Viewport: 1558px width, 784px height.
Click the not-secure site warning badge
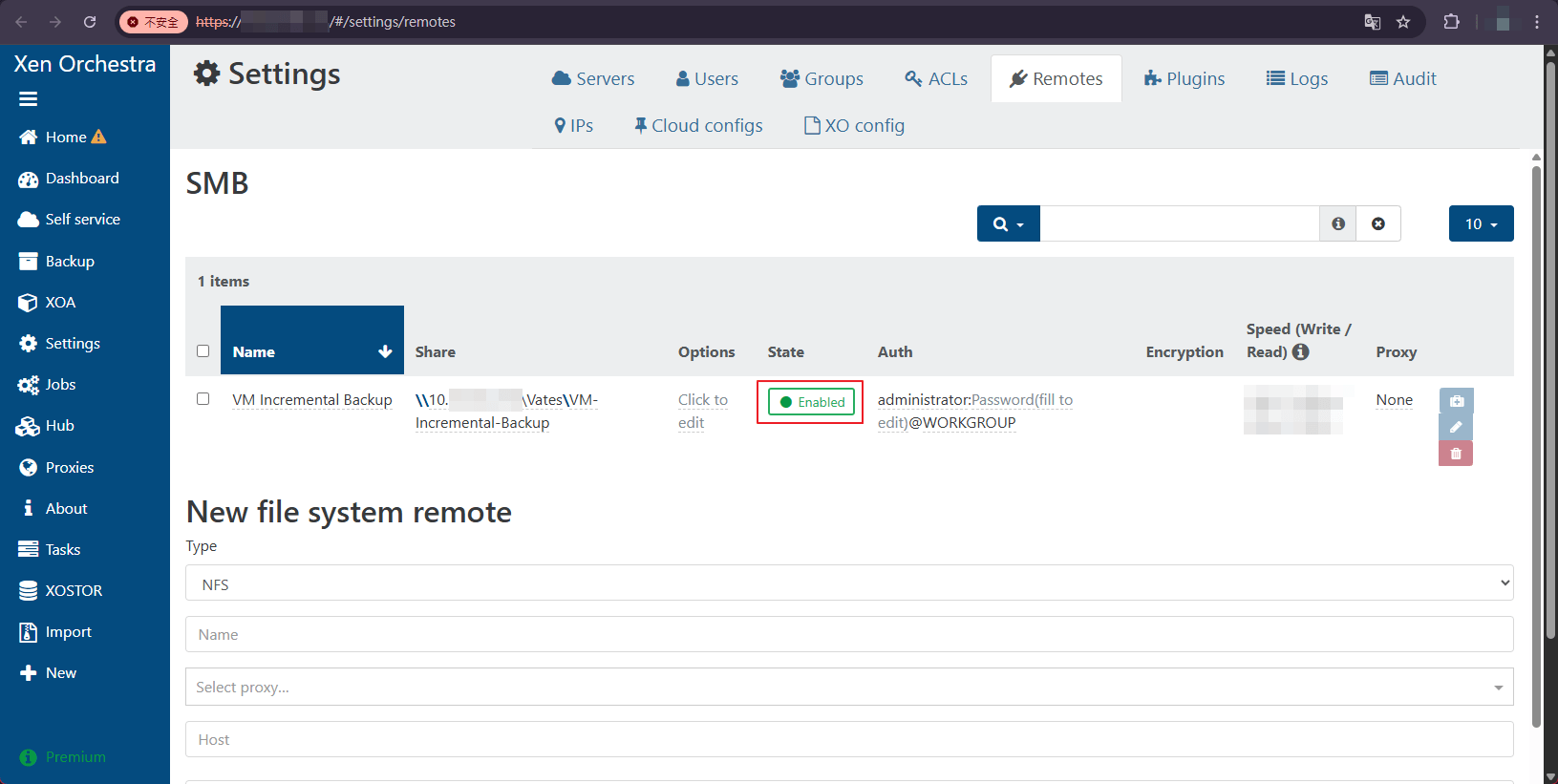pyautogui.click(x=153, y=22)
